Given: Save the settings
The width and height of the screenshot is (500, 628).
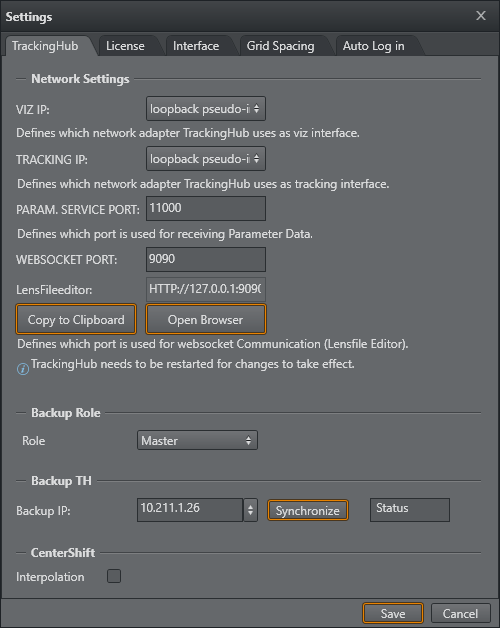Looking at the screenshot, I should pyautogui.click(x=393, y=614).
